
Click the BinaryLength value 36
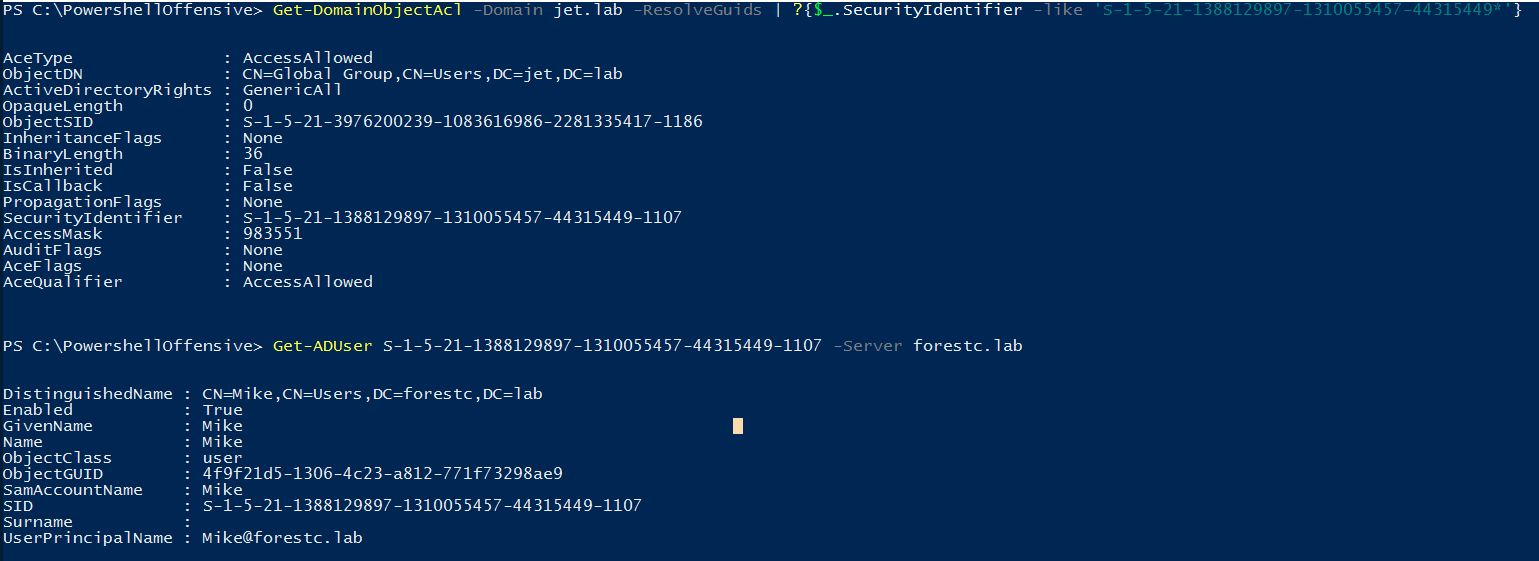(x=253, y=154)
